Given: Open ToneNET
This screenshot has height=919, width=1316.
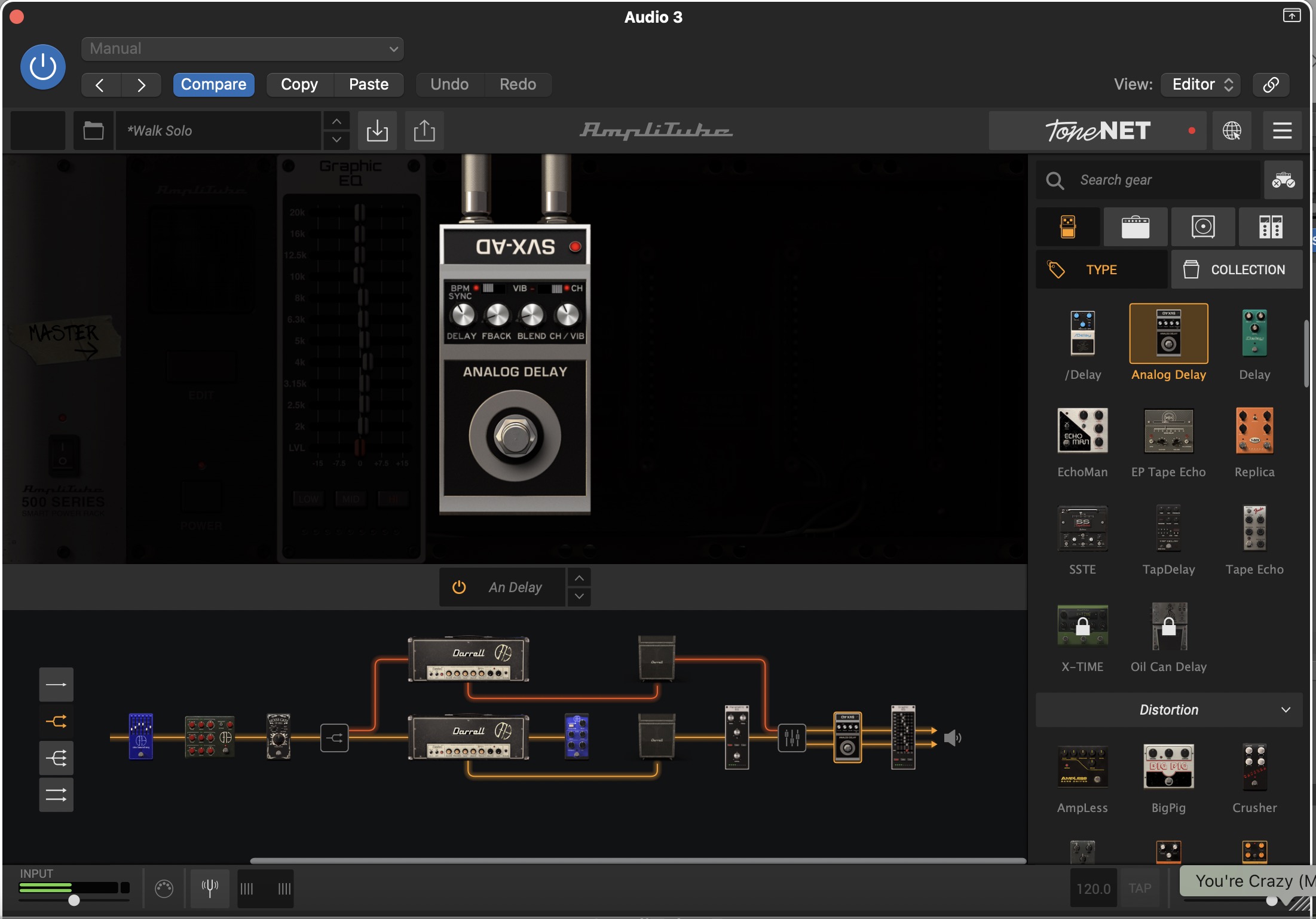Looking at the screenshot, I should coord(1098,130).
